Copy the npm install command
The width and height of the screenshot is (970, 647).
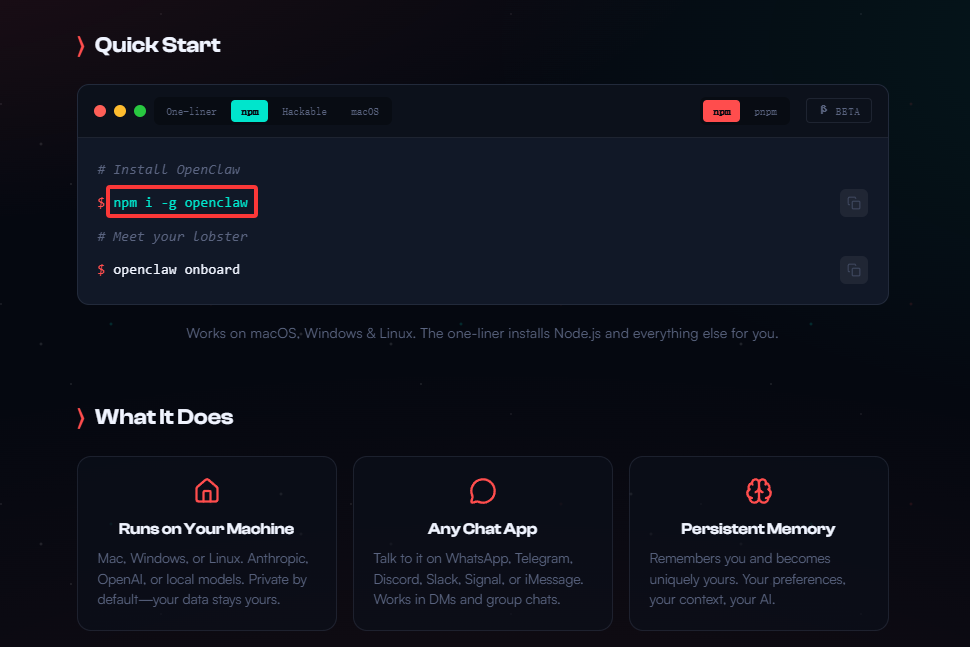pos(853,203)
